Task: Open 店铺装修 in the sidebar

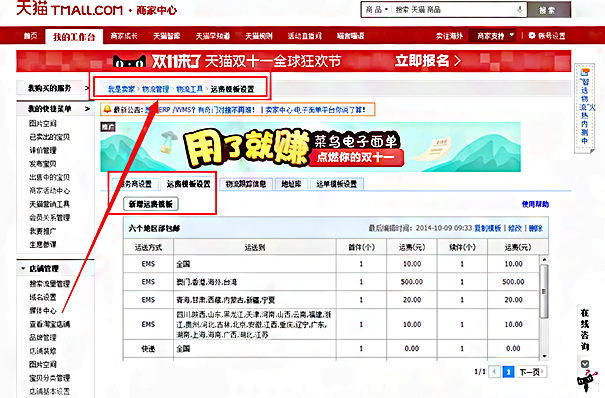Action: click(x=43, y=351)
